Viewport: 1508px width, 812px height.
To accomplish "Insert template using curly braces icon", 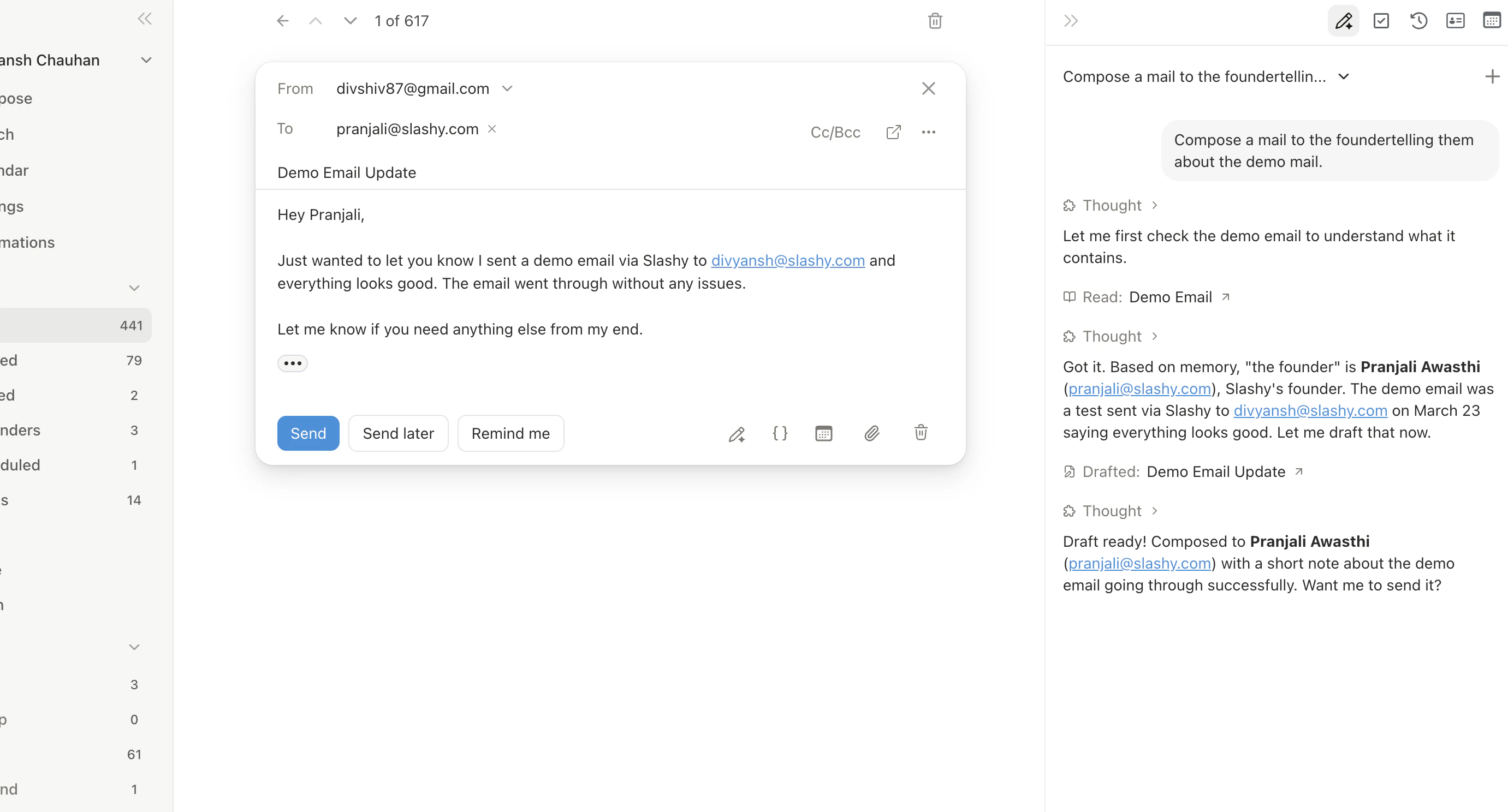I will [x=780, y=433].
